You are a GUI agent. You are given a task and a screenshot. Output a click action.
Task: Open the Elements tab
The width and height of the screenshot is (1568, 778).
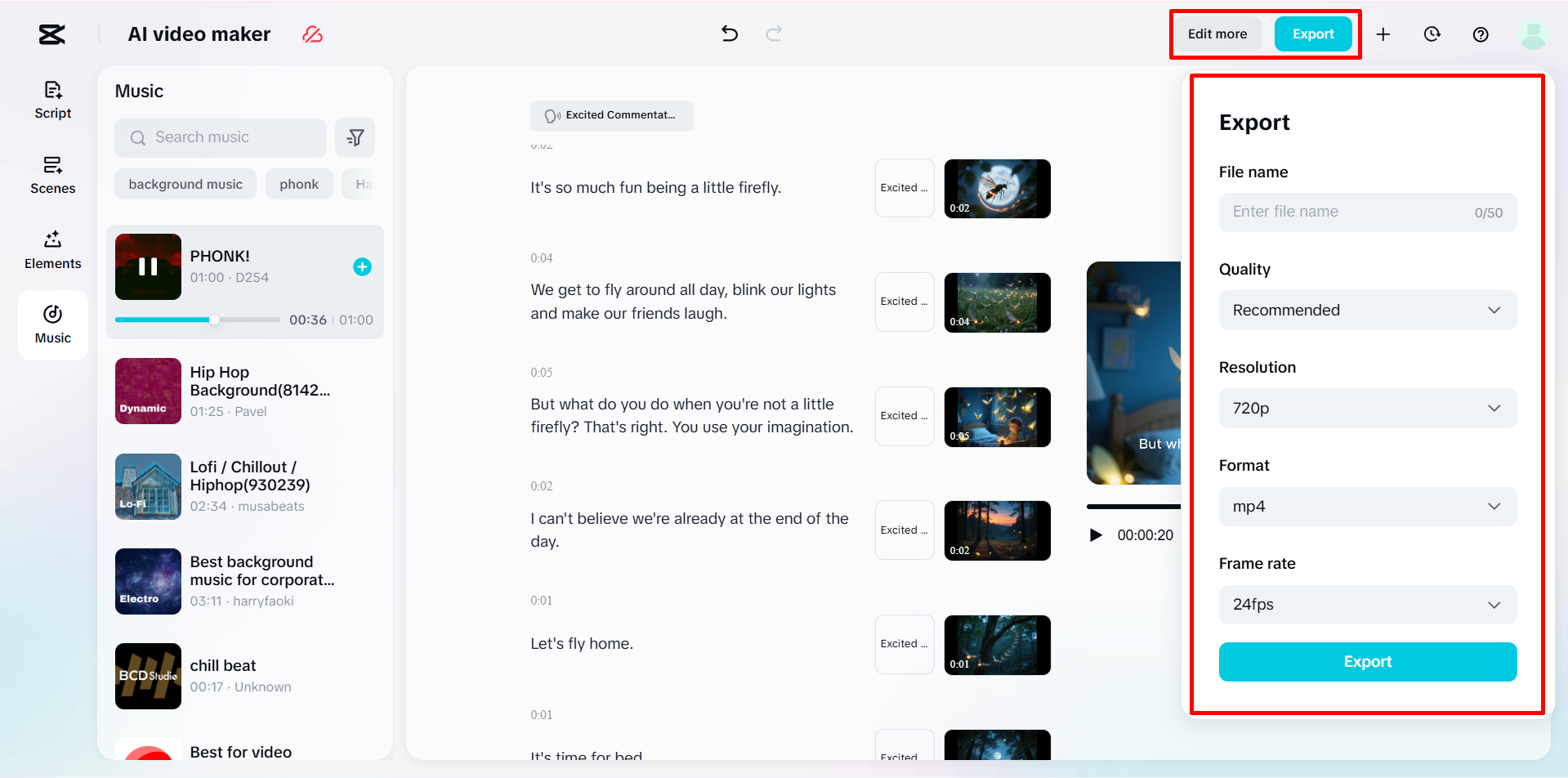(53, 251)
